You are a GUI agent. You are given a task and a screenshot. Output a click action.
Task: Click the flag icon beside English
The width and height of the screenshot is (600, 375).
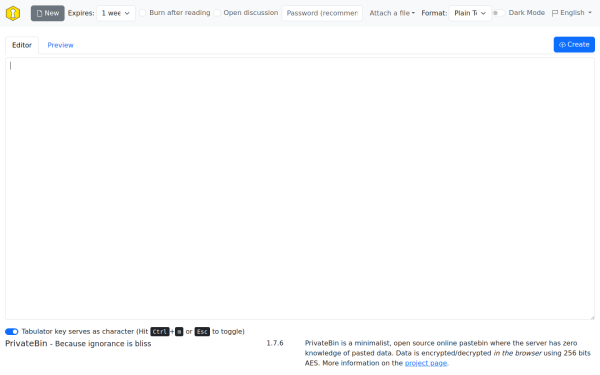point(555,13)
